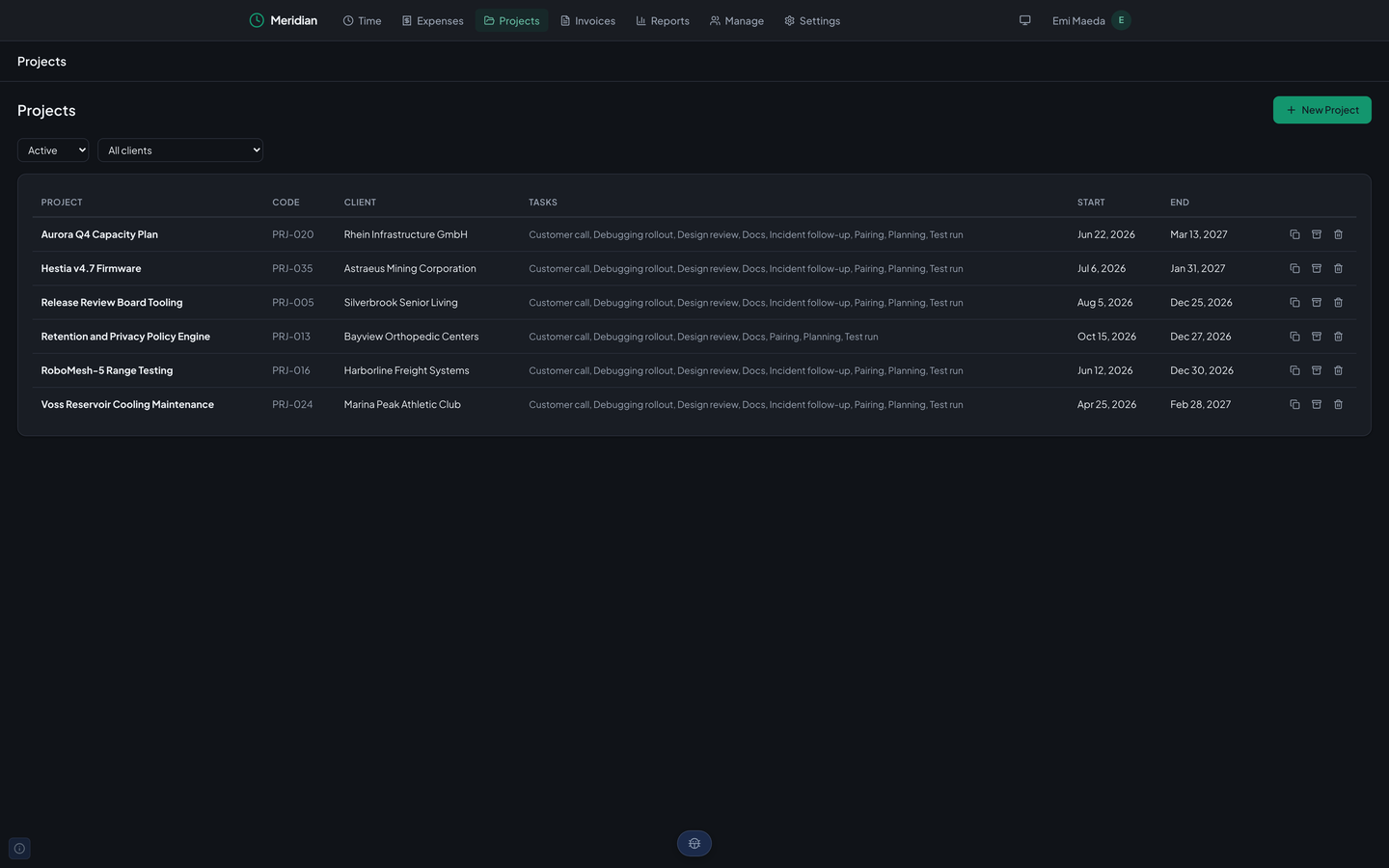
Task: Open Voss Reservoir Cooling Maintenance project
Action: tap(127, 404)
